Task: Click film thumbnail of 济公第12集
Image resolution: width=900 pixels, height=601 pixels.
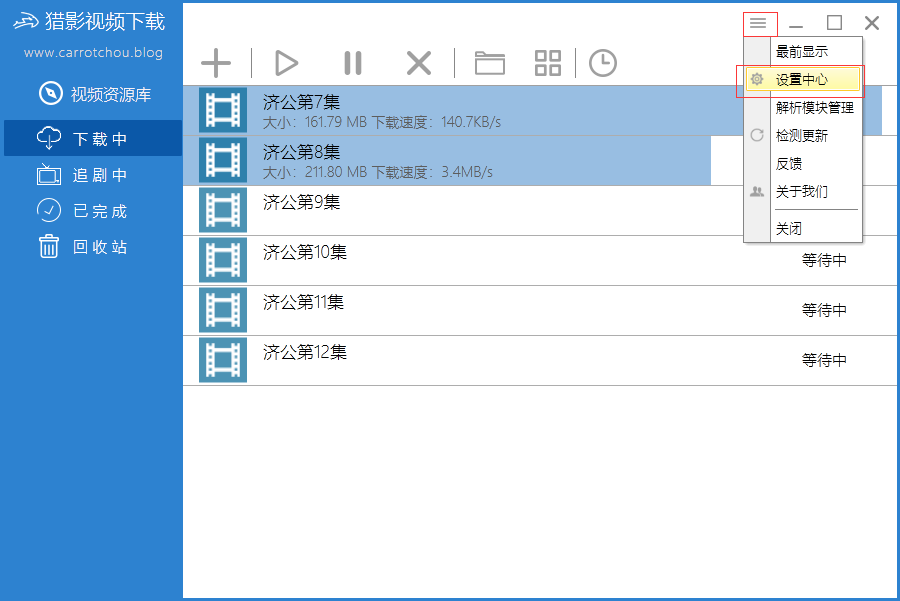Action: pos(223,360)
